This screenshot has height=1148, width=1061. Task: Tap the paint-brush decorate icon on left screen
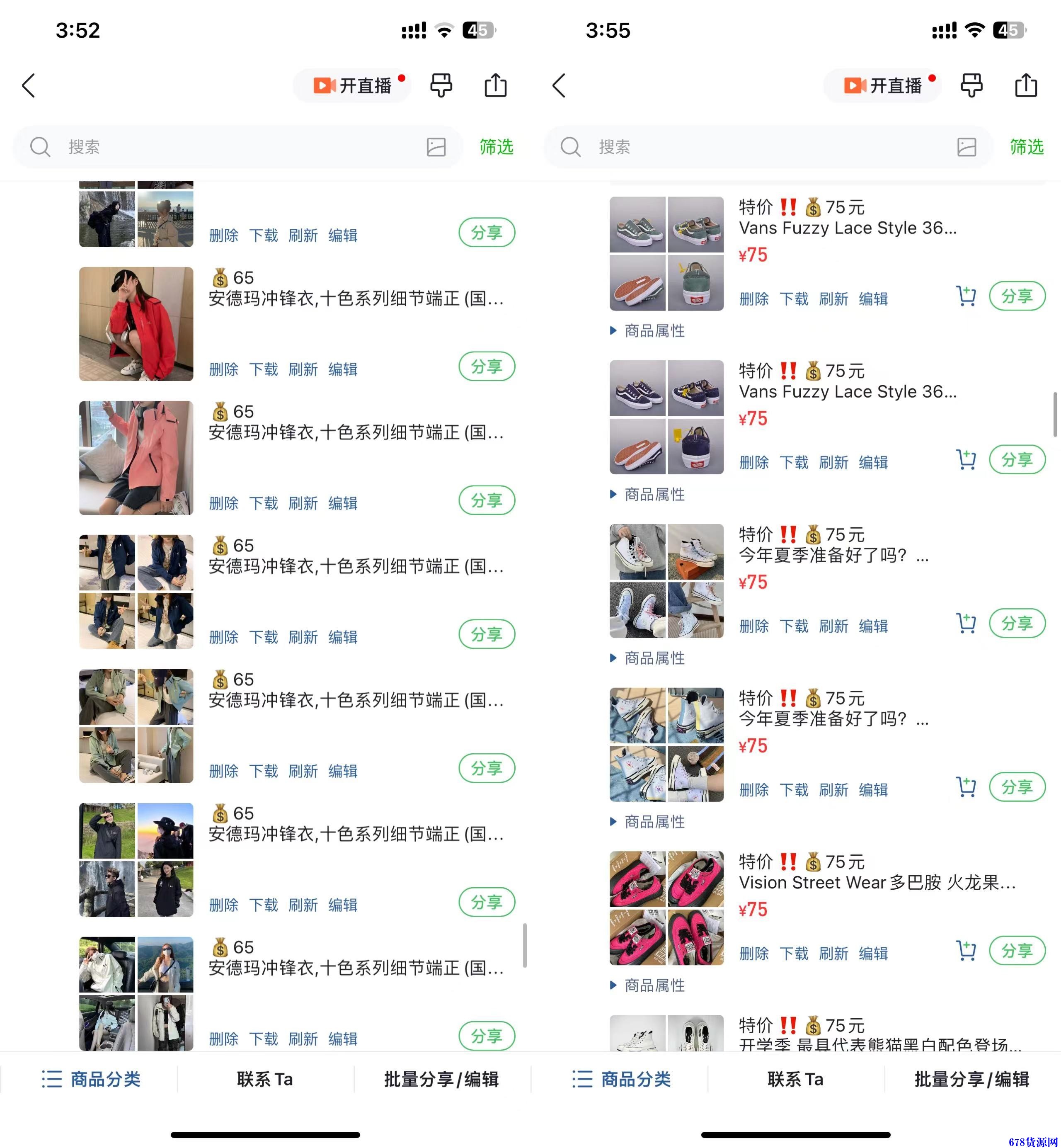tap(441, 85)
